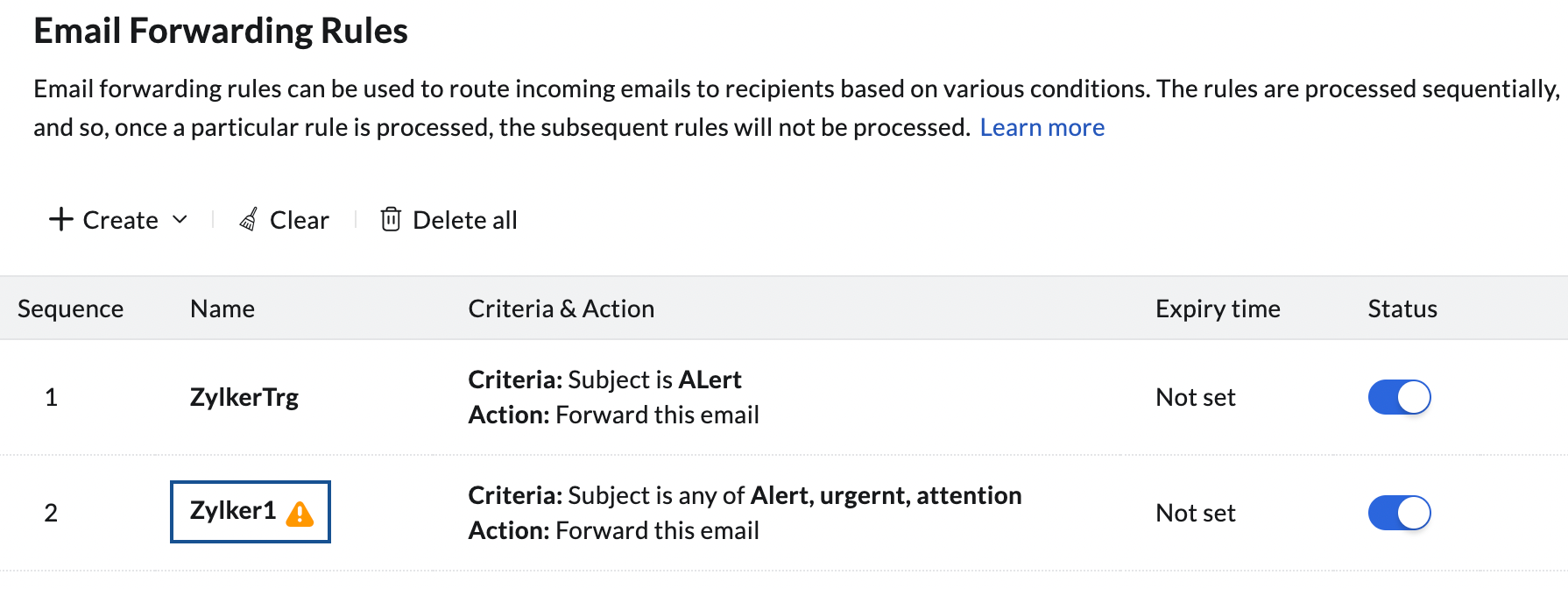Screen dimensions: 1568x589
Task: Click Not set expiry for ZylkerTrg
Action: click(x=1196, y=397)
